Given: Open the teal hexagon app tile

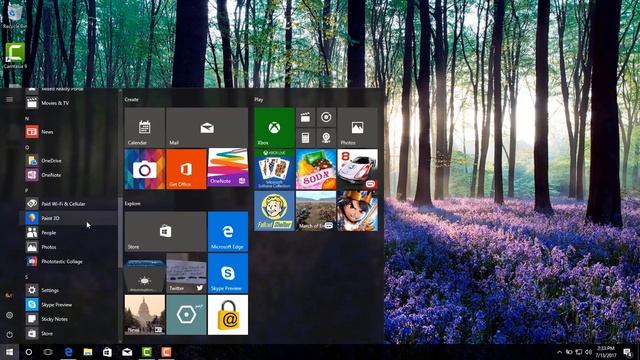Looking at the screenshot, I should pos(186,315).
